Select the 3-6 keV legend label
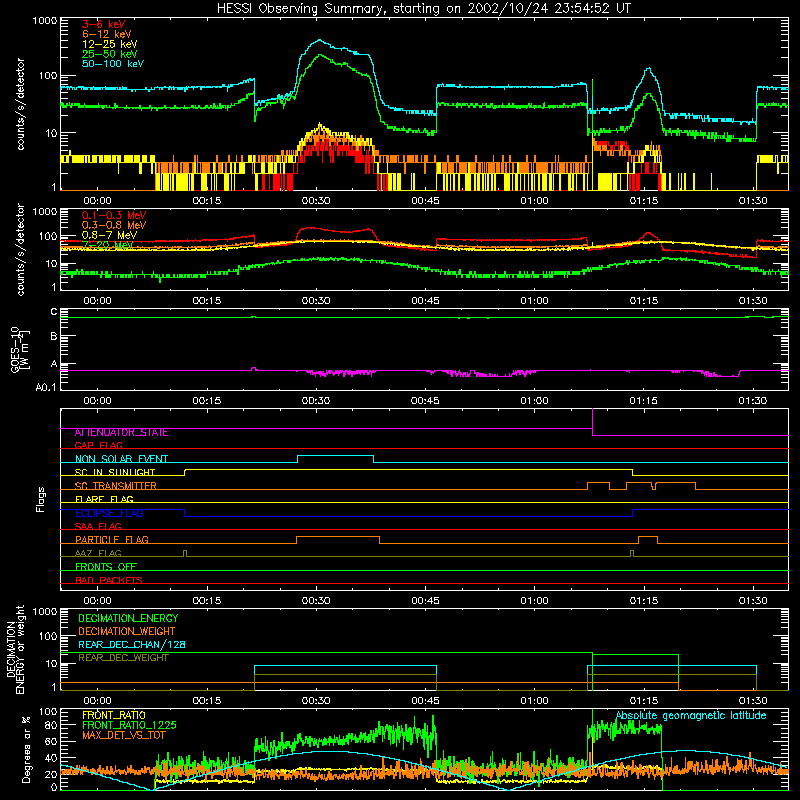The width and height of the screenshot is (800, 800). click(104, 24)
